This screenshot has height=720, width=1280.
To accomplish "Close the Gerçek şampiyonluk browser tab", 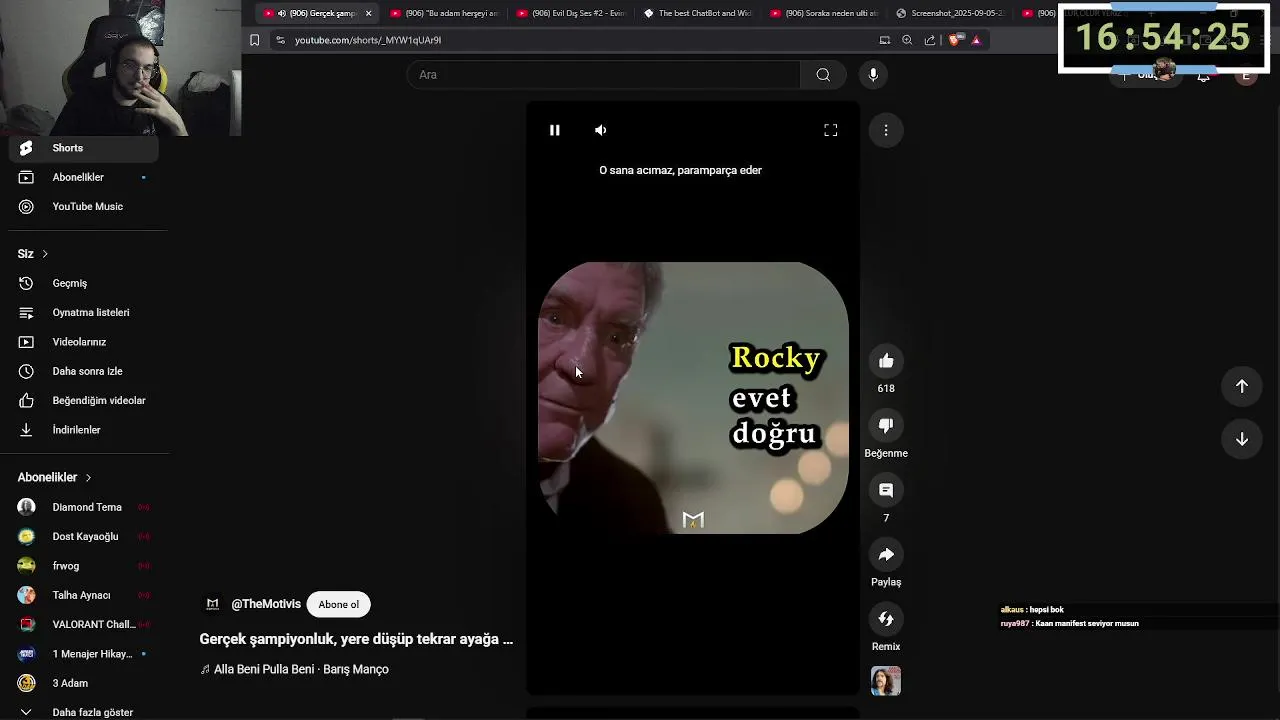I will [x=368, y=13].
